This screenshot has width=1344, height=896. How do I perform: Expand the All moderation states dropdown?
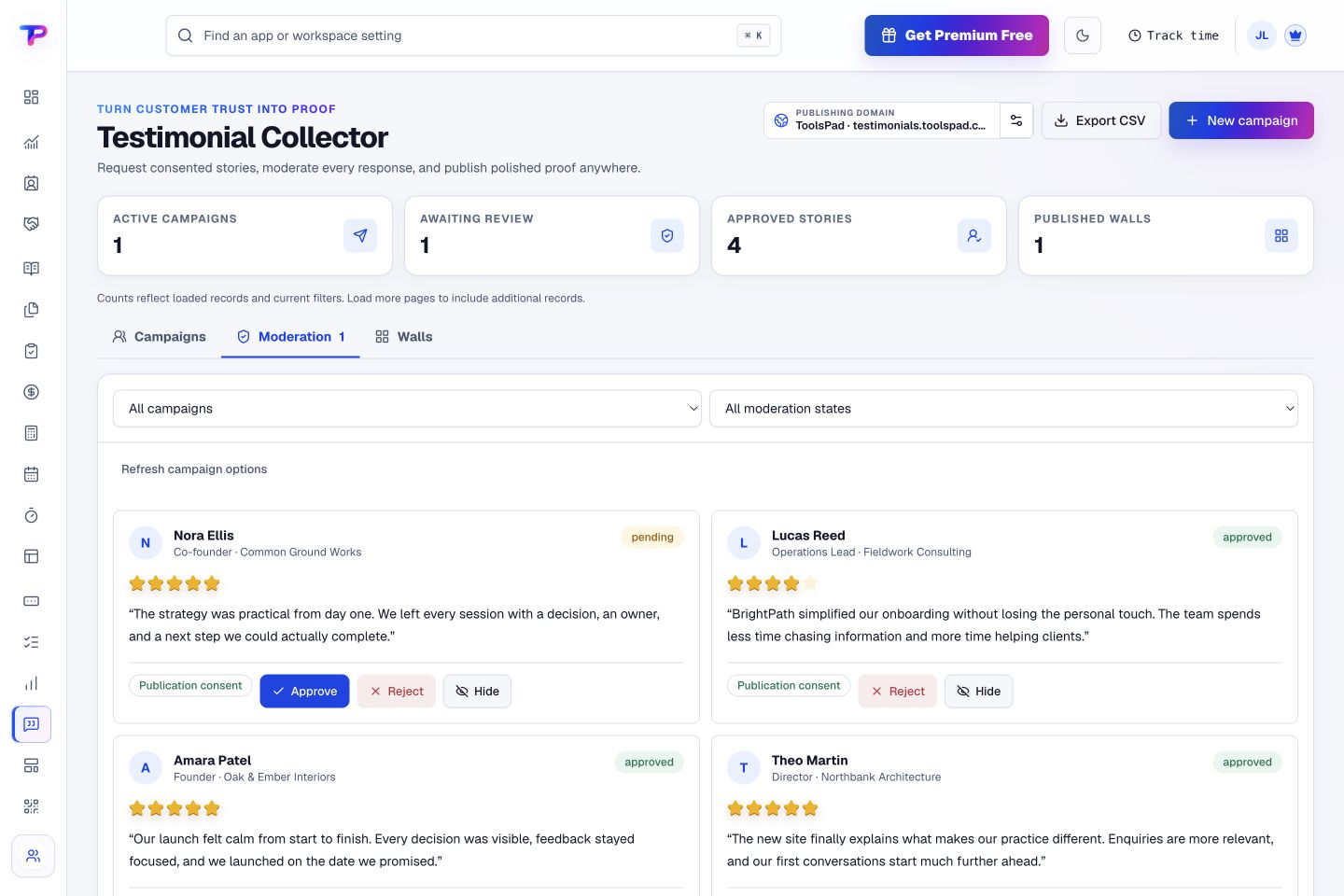point(1003,408)
